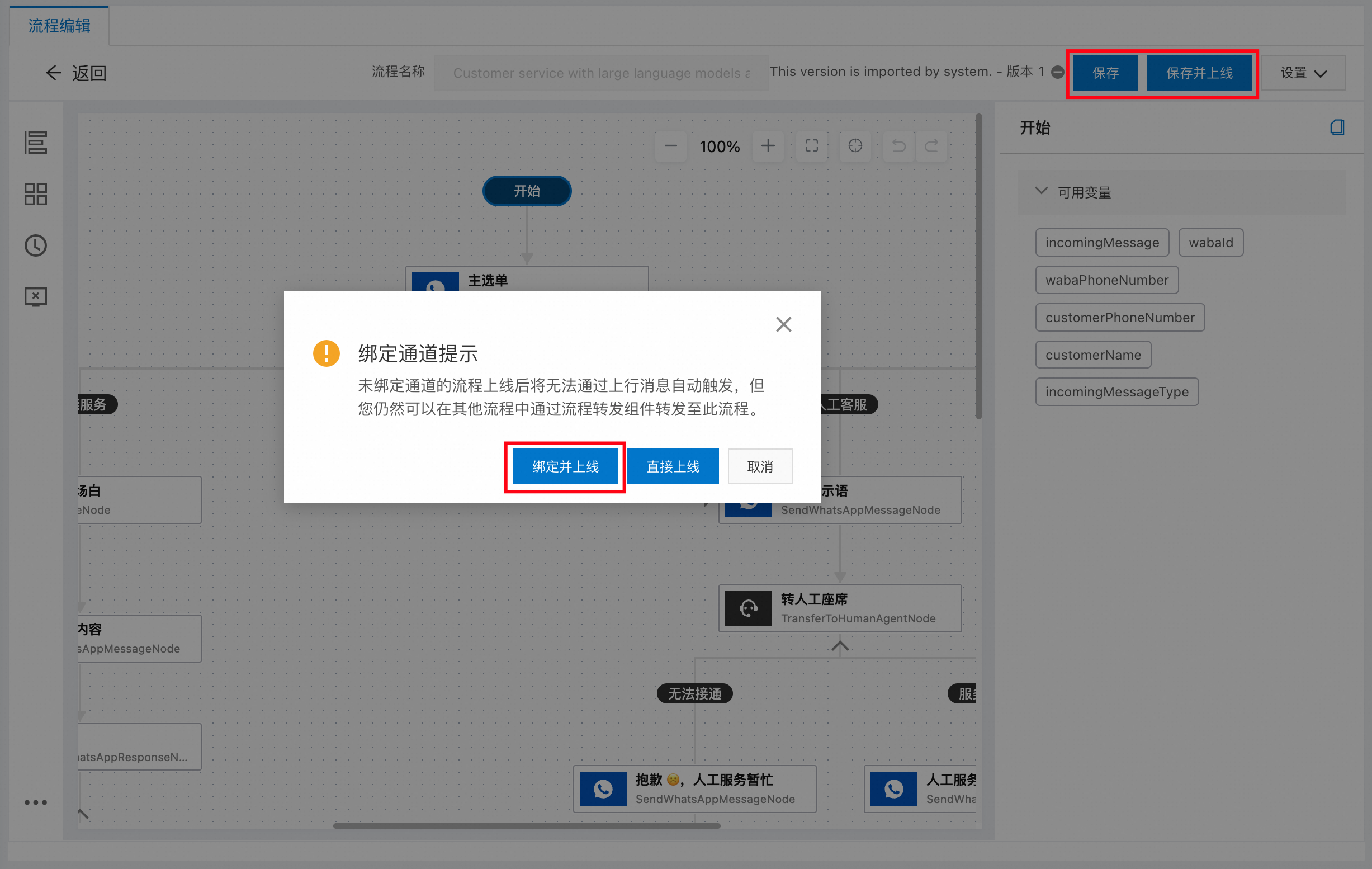Collapse the 可用变量 section
1372x869 pixels.
(1041, 191)
